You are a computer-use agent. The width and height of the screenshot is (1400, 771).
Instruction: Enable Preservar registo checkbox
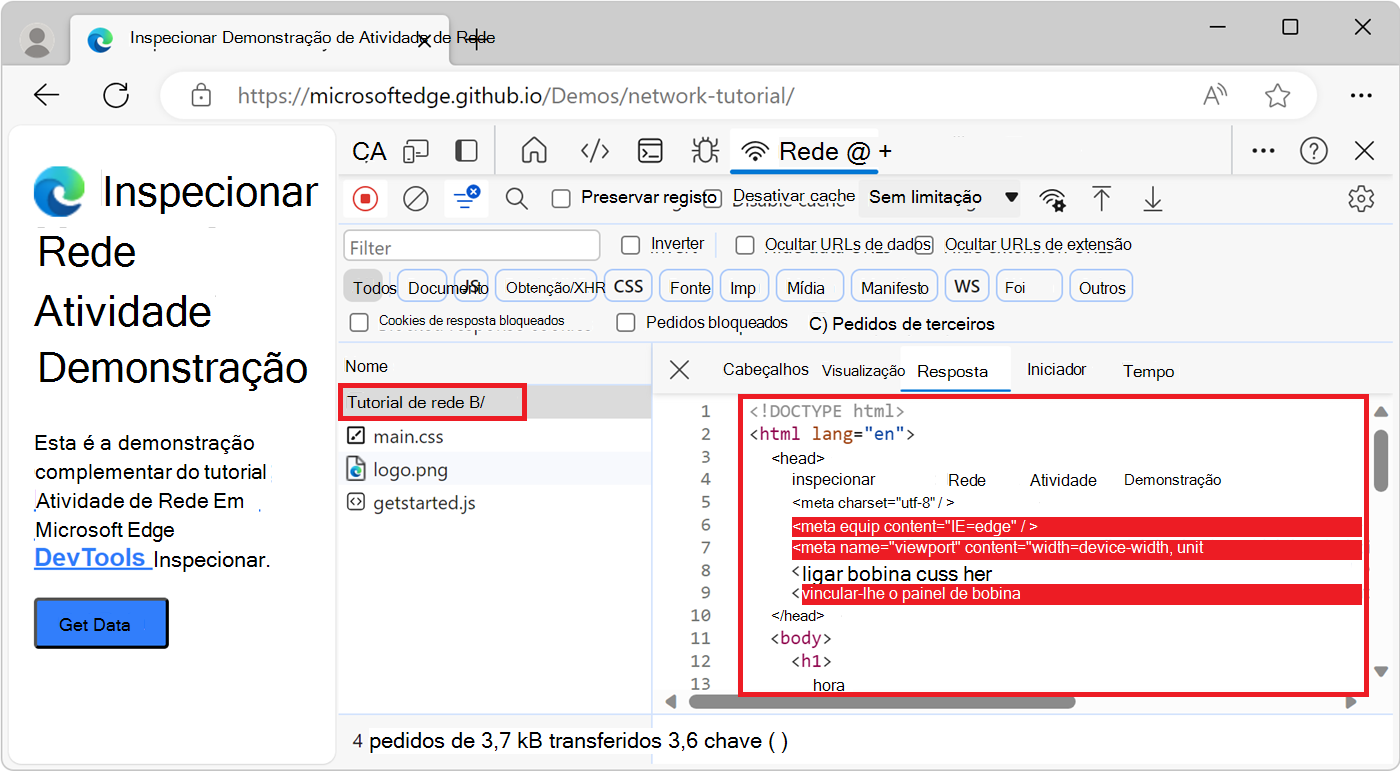562,198
